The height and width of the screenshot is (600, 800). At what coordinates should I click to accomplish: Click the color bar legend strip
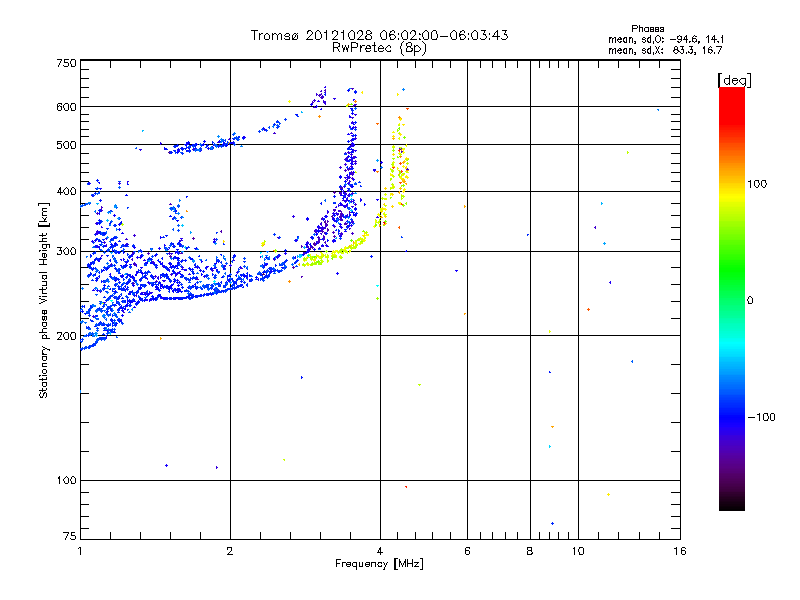click(x=732, y=298)
